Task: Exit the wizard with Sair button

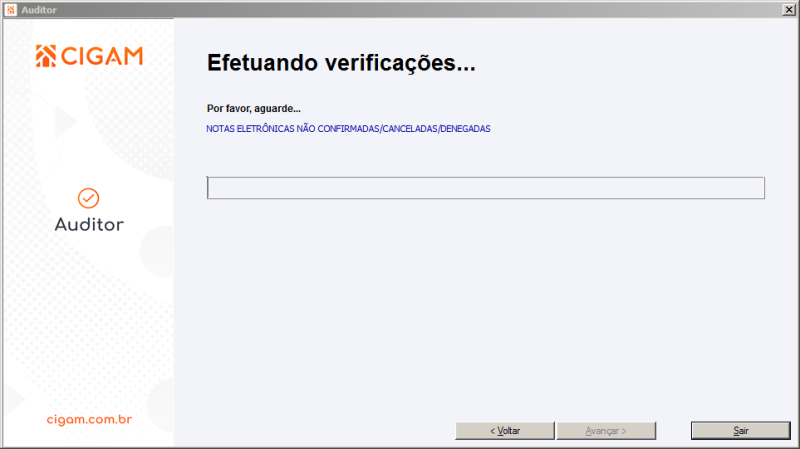Action: (740, 431)
